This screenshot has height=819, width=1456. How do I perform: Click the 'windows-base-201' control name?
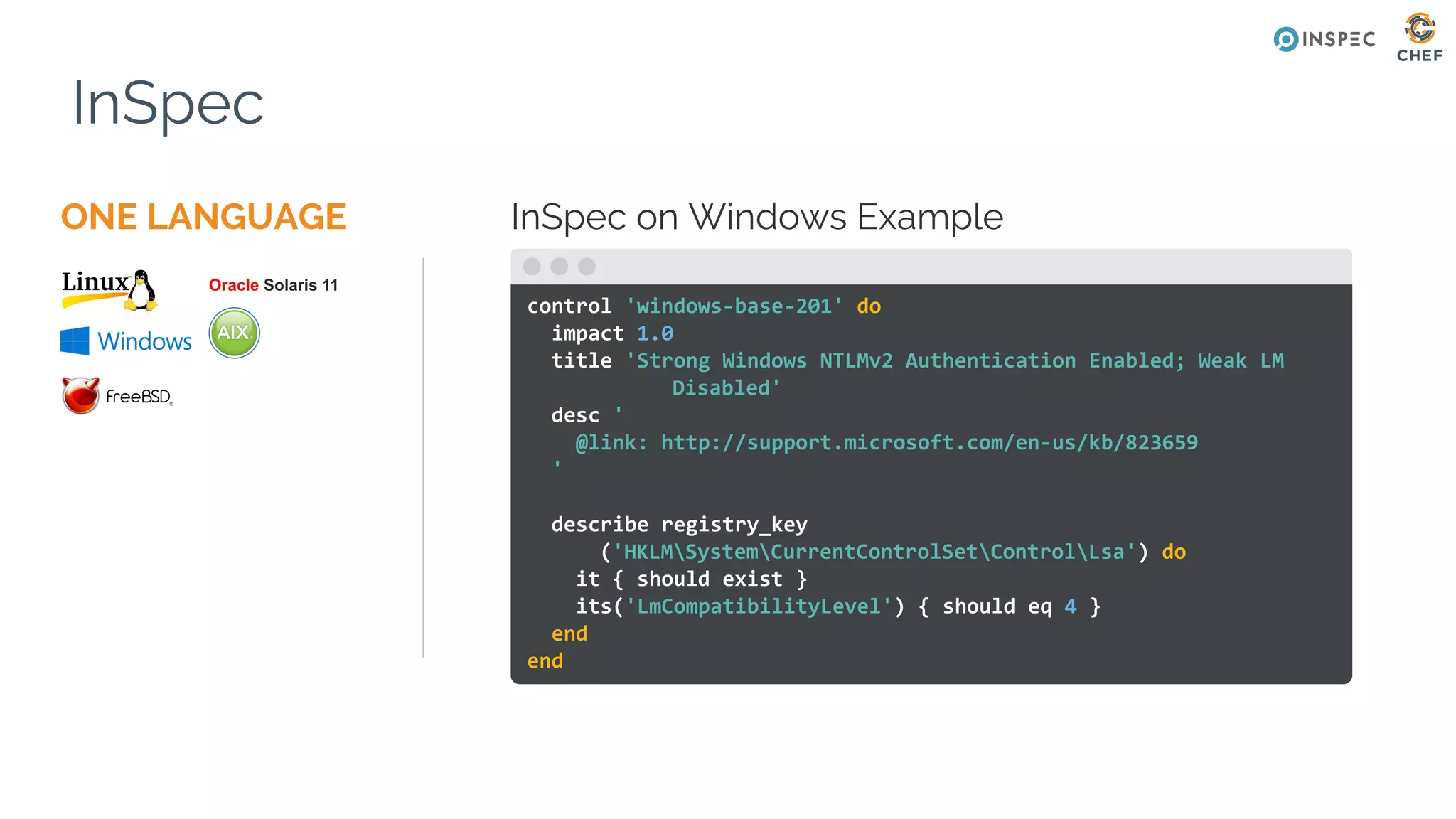coord(734,306)
